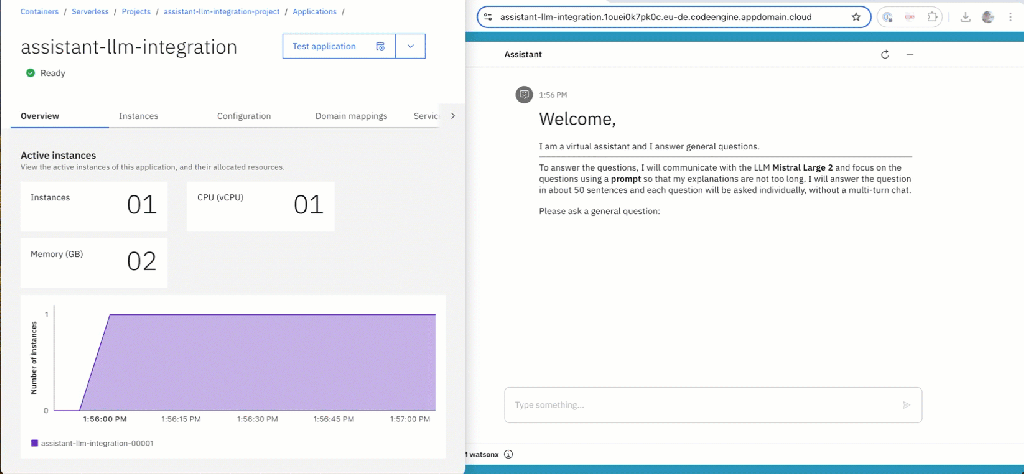Restart the assistant chat conversation
The width and height of the screenshot is (1024, 474).
pyautogui.click(x=885, y=54)
